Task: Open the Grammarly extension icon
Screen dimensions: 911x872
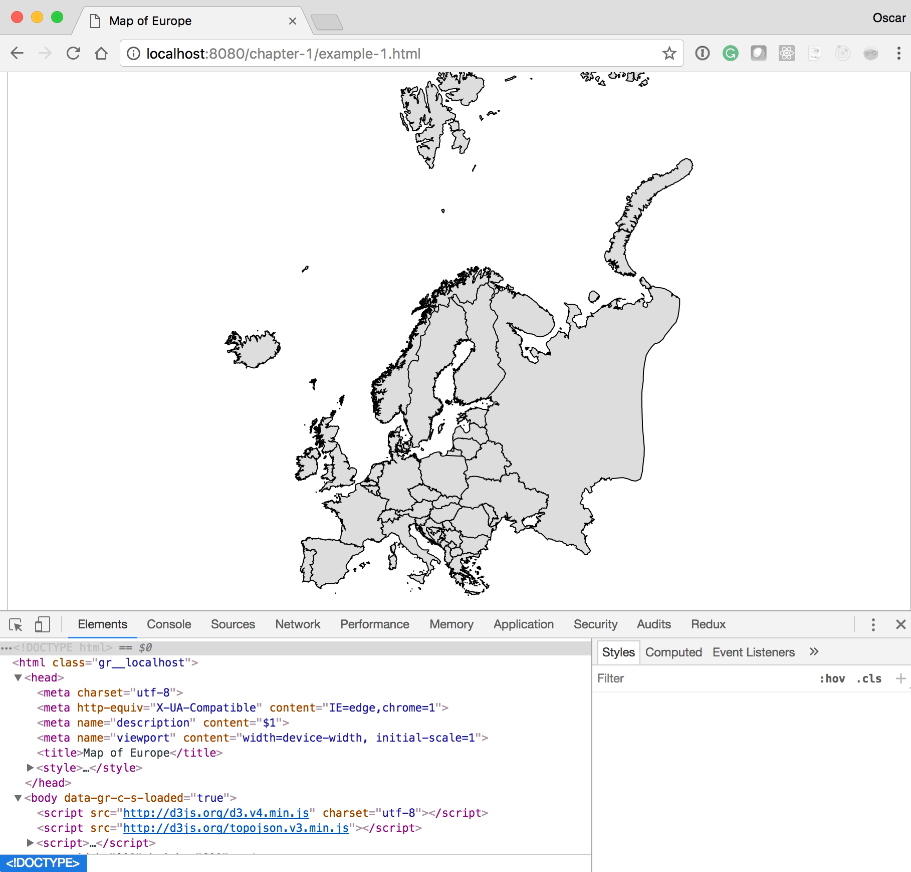Action: click(x=731, y=54)
